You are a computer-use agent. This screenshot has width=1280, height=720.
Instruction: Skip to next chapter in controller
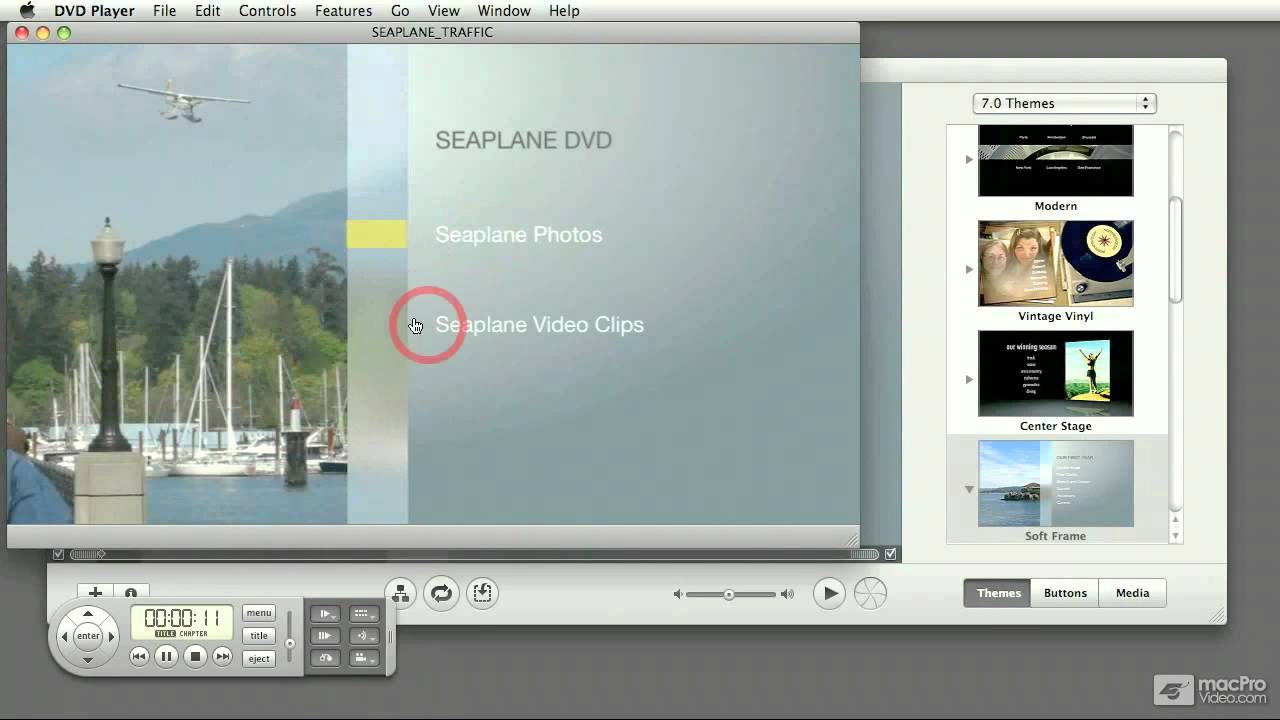[223, 656]
